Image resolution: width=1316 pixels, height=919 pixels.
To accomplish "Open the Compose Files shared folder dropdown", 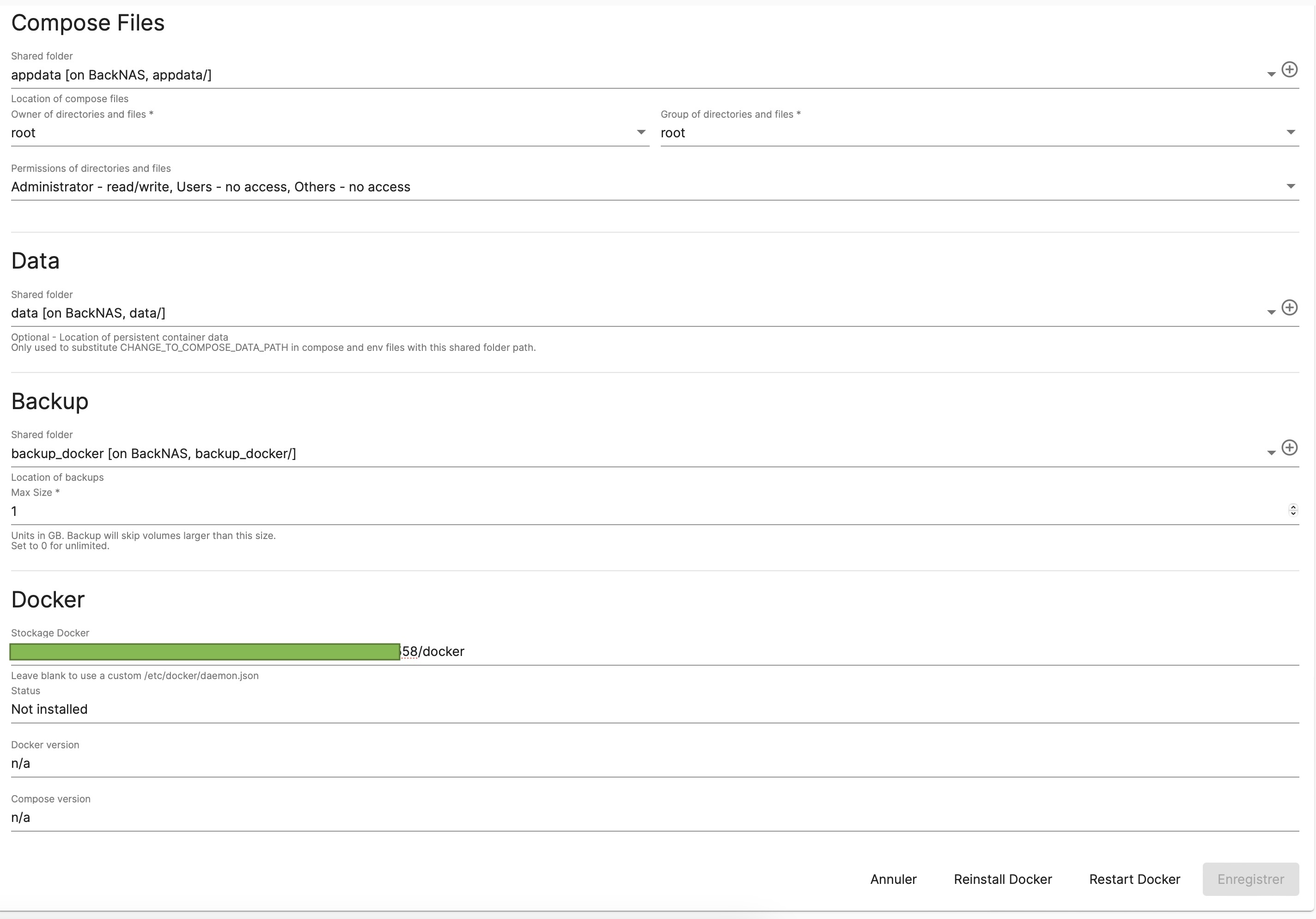I will (x=1271, y=74).
